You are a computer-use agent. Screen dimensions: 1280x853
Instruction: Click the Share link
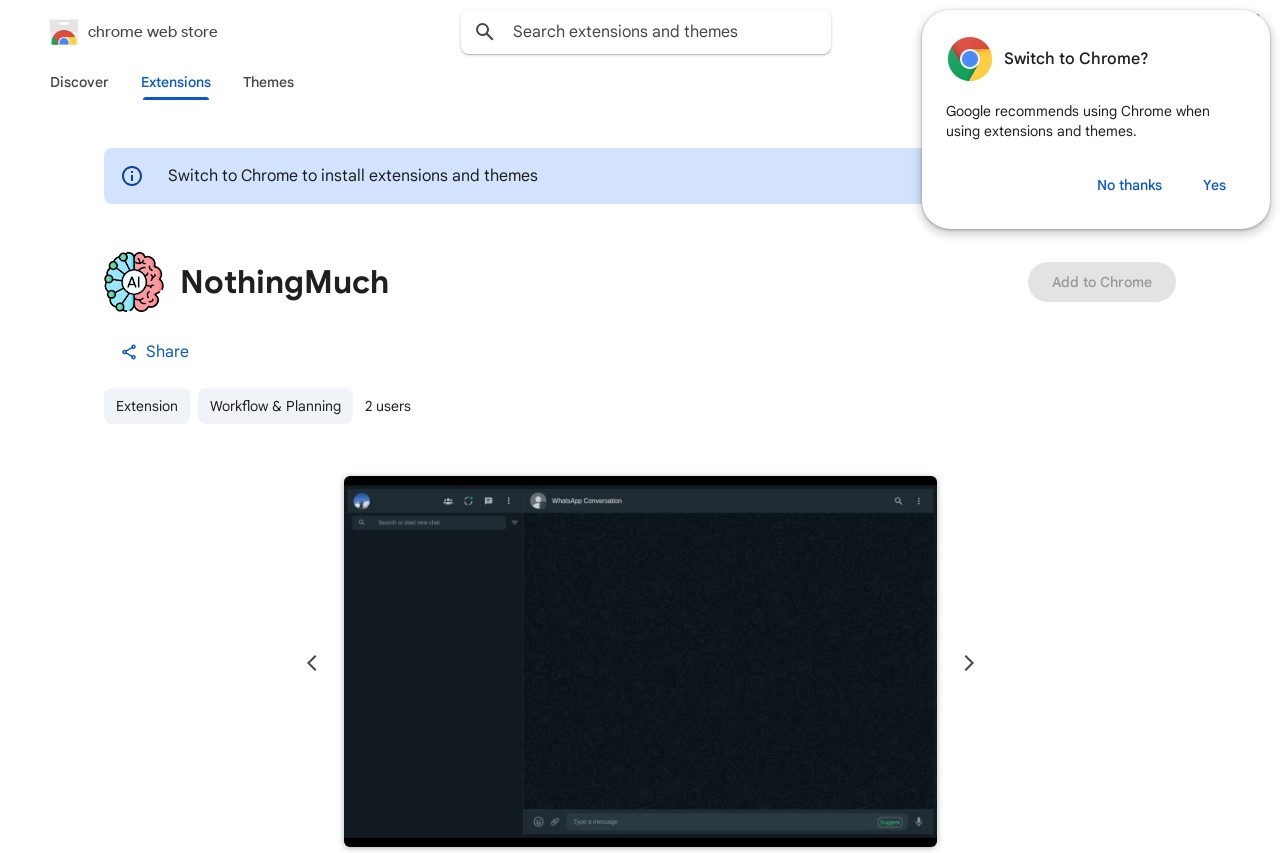point(155,352)
